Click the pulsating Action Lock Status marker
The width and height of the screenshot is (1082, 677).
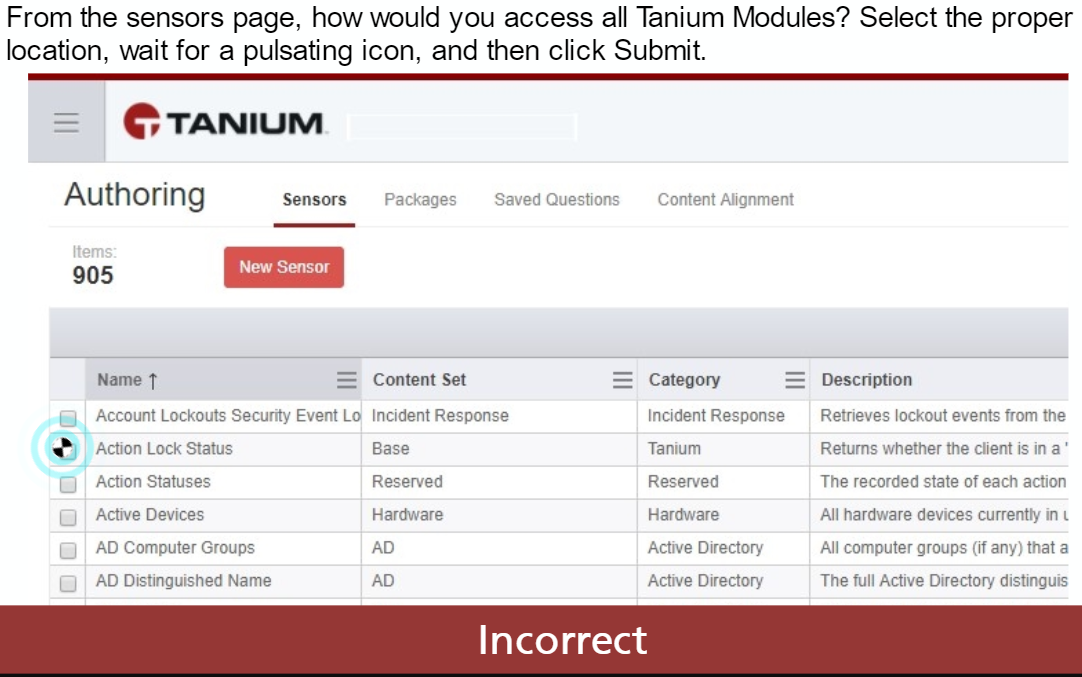pyautogui.click(x=62, y=449)
